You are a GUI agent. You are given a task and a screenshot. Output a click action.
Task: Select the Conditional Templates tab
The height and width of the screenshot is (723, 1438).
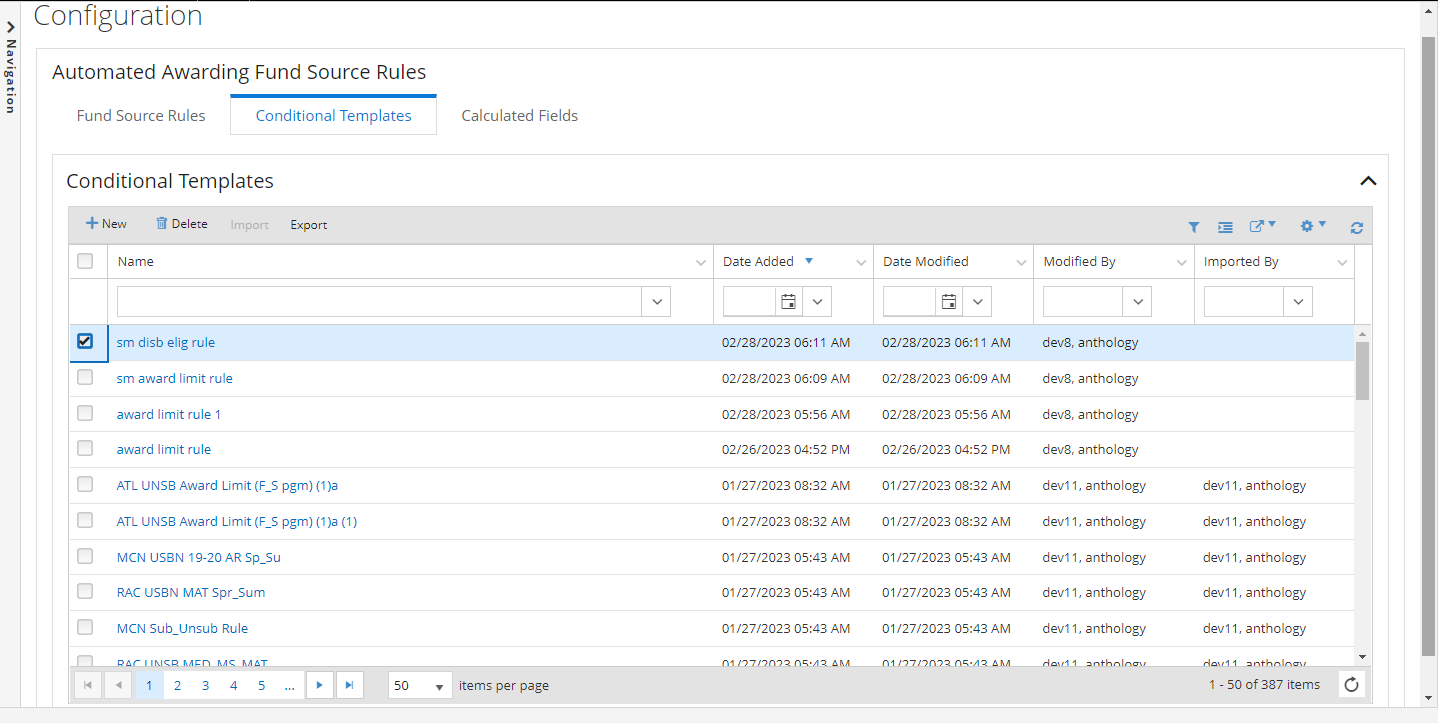[x=333, y=116]
